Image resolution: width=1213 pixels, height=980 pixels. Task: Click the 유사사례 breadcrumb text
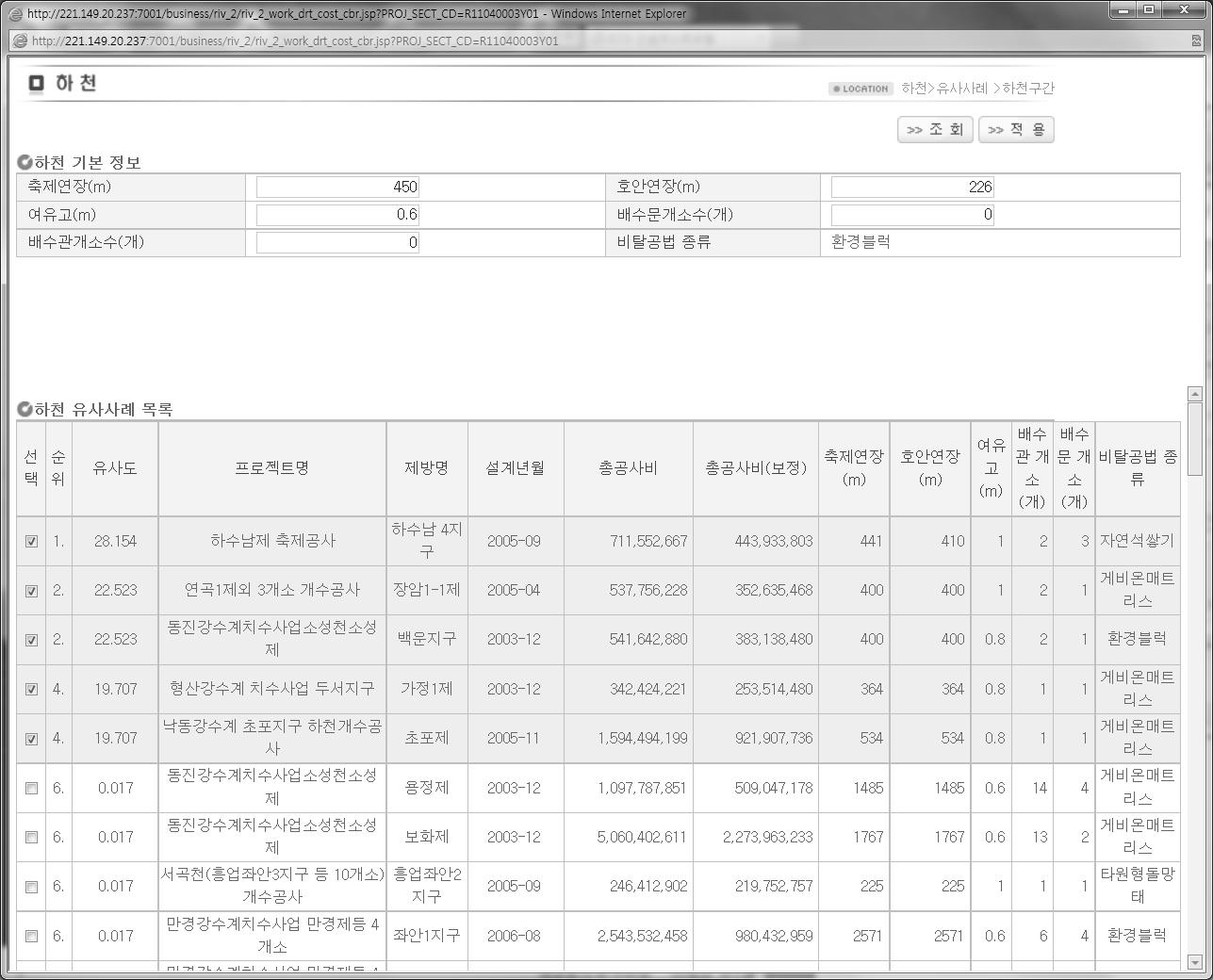[962, 89]
